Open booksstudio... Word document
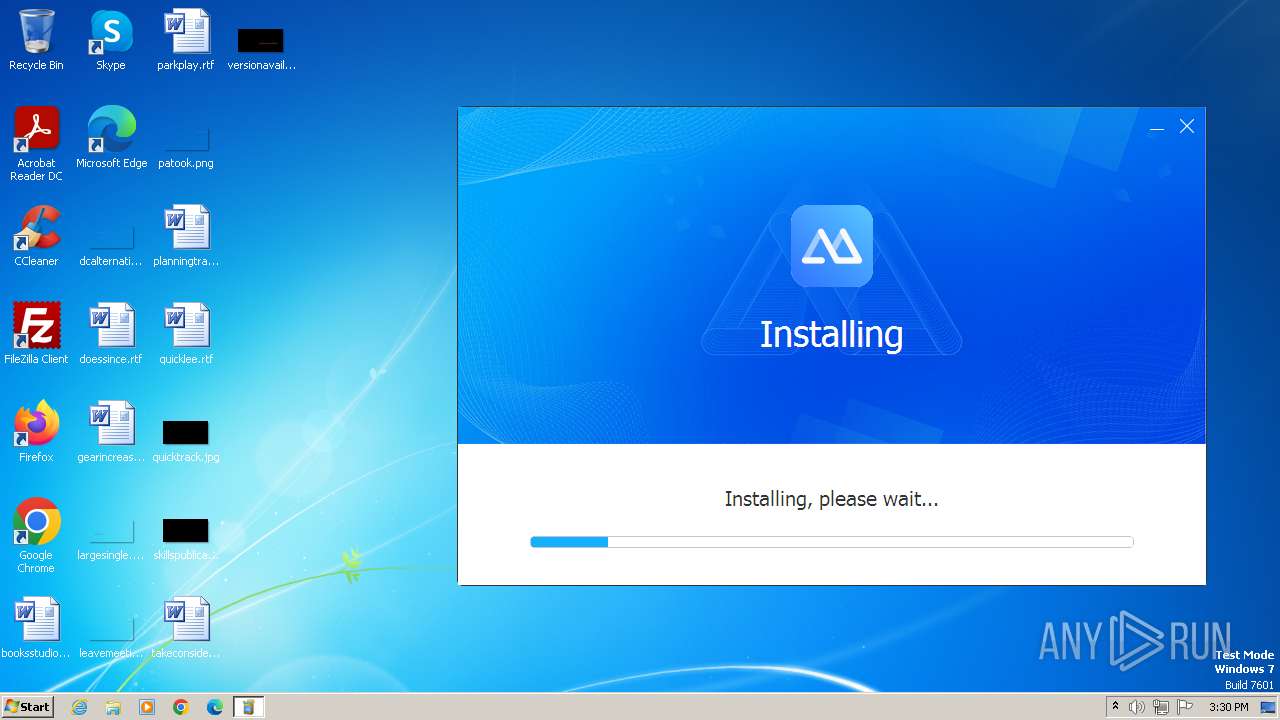The height and width of the screenshot is (720, 1280). (36, 628)
